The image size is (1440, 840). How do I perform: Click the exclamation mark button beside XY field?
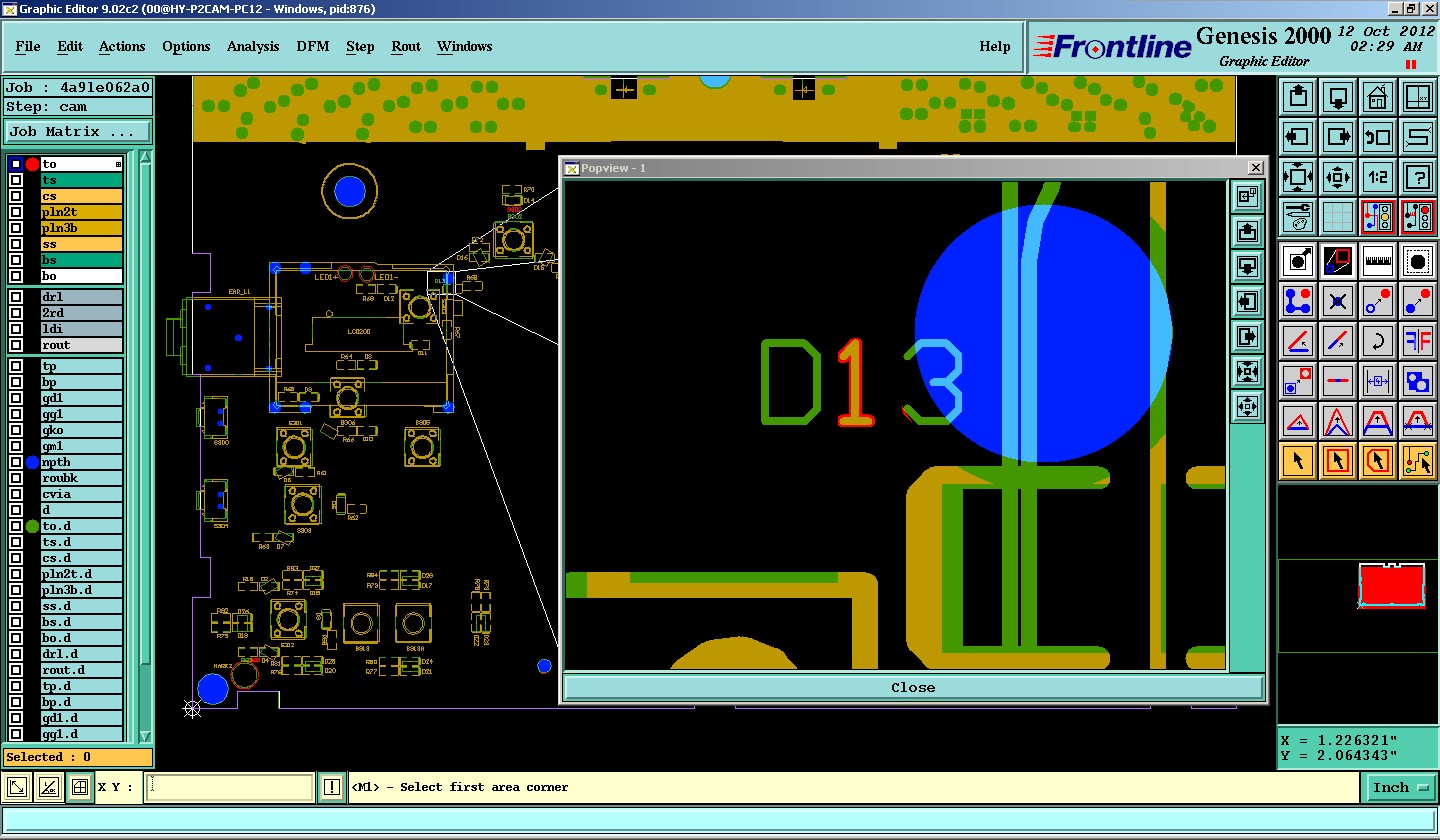coord(332,788)
